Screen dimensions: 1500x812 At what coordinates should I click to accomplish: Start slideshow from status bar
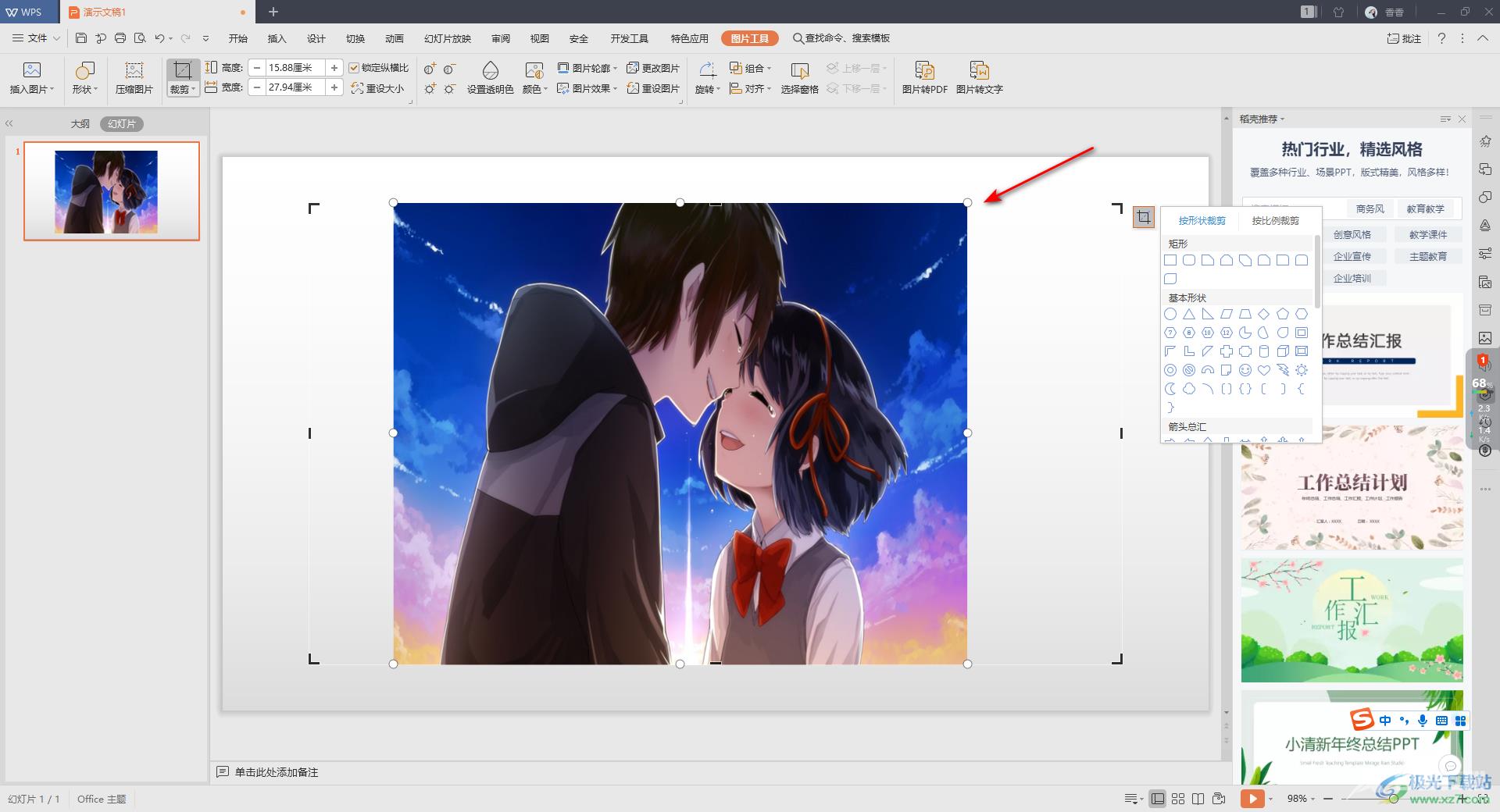(1252, 799)
